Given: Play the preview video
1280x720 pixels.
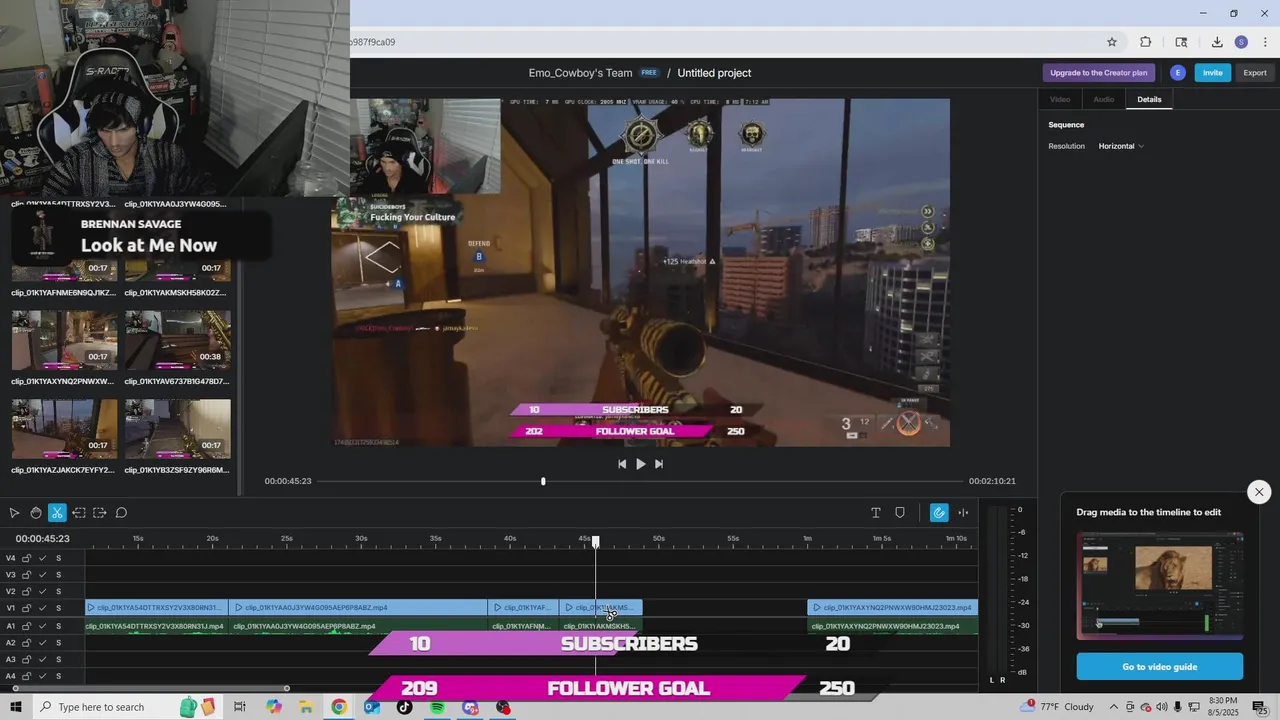Looking at the screenshot, I should click(x=641, y=464).
